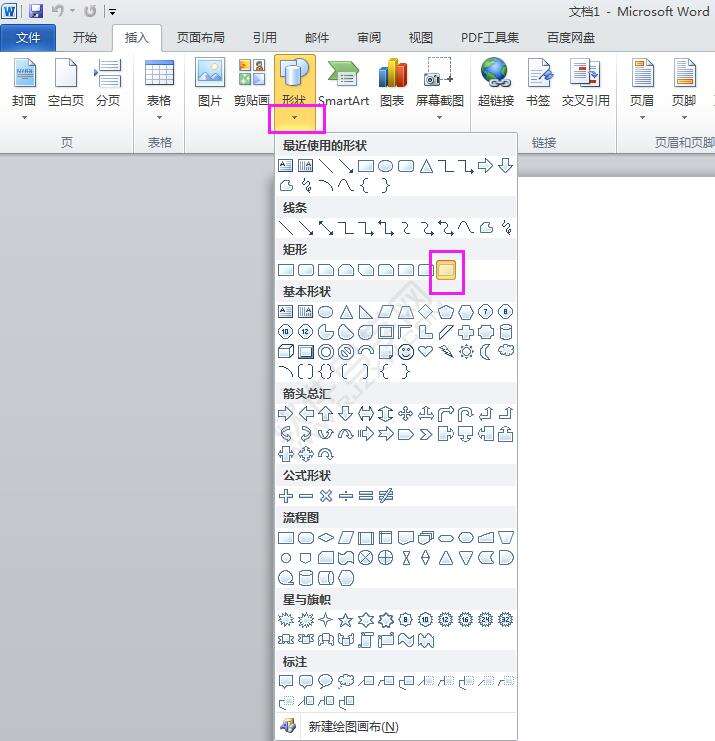Screen dimensions: 715x741
Task: Select the 4-point star in 星与旗帜
Action: click(326, 620)
